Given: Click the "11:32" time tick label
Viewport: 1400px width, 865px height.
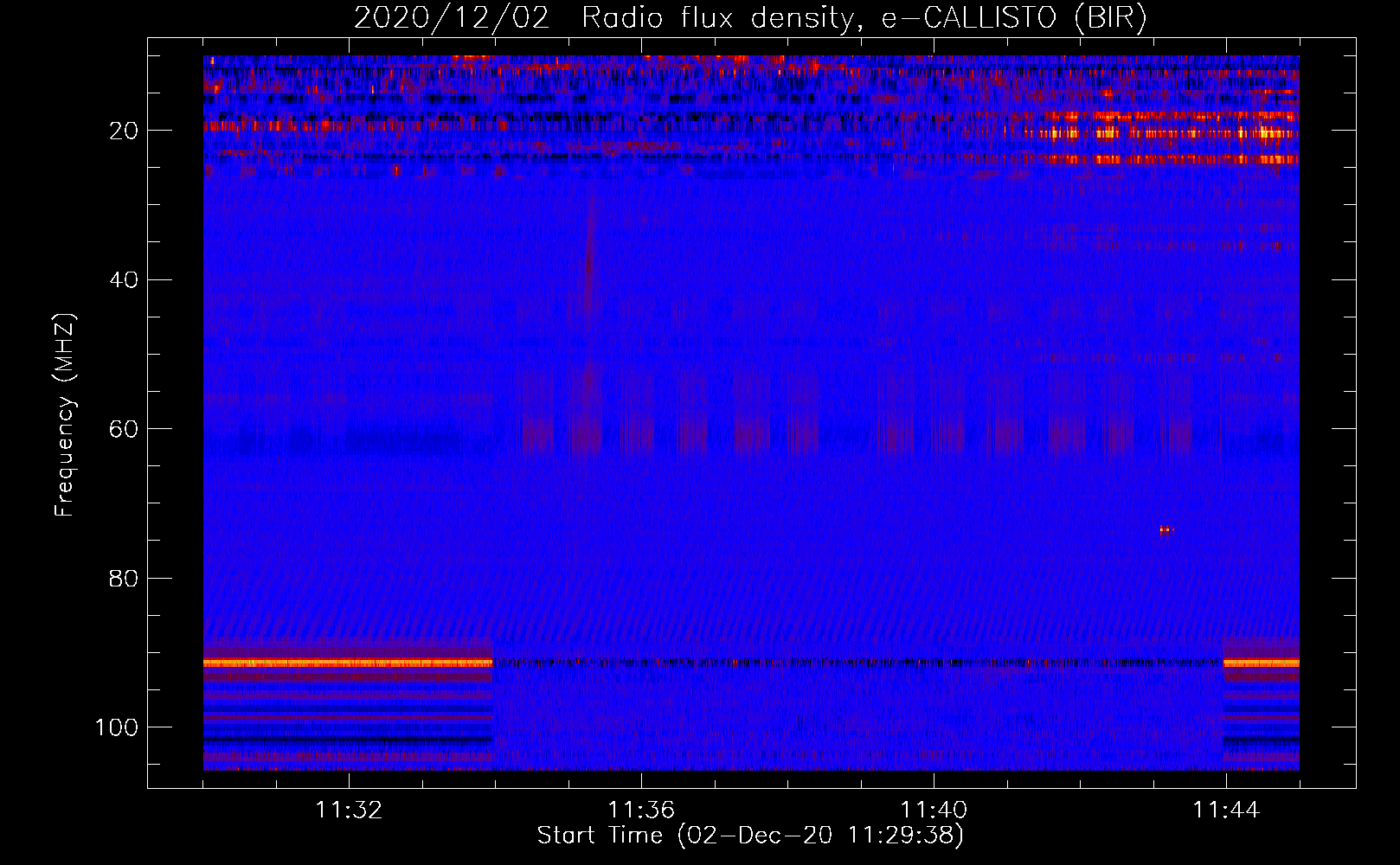Looking at the screenshot, I should pos(349,811).
